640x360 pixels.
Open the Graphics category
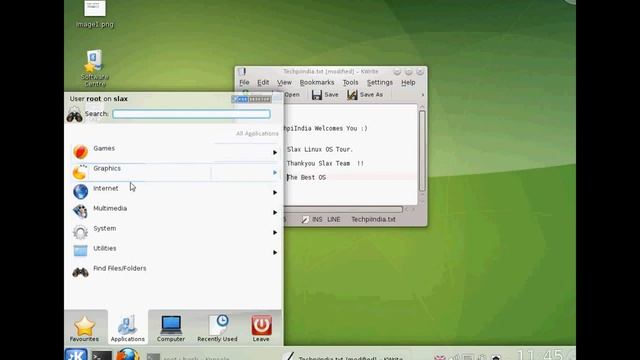(x=175, y=172)
